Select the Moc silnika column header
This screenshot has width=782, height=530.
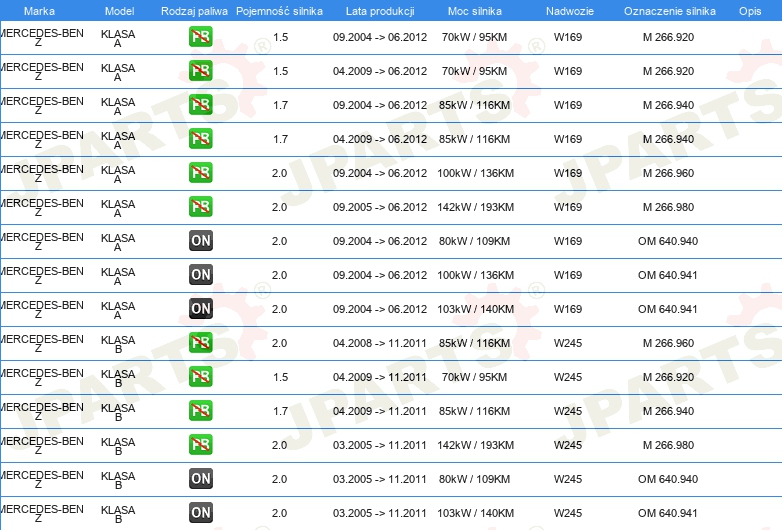coord(475,11)
